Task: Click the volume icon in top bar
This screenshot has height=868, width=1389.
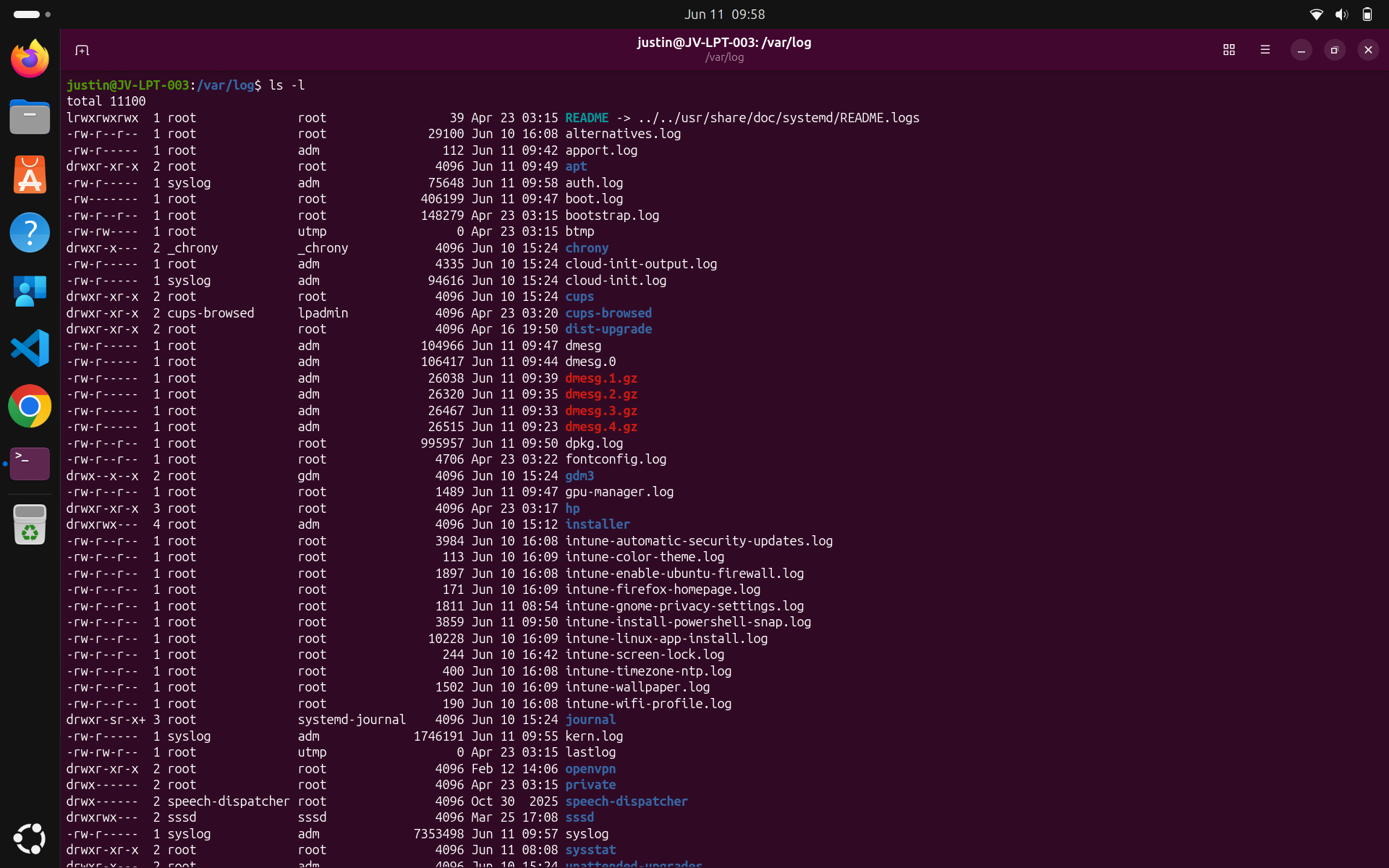Action: (x=1341, y=14)
